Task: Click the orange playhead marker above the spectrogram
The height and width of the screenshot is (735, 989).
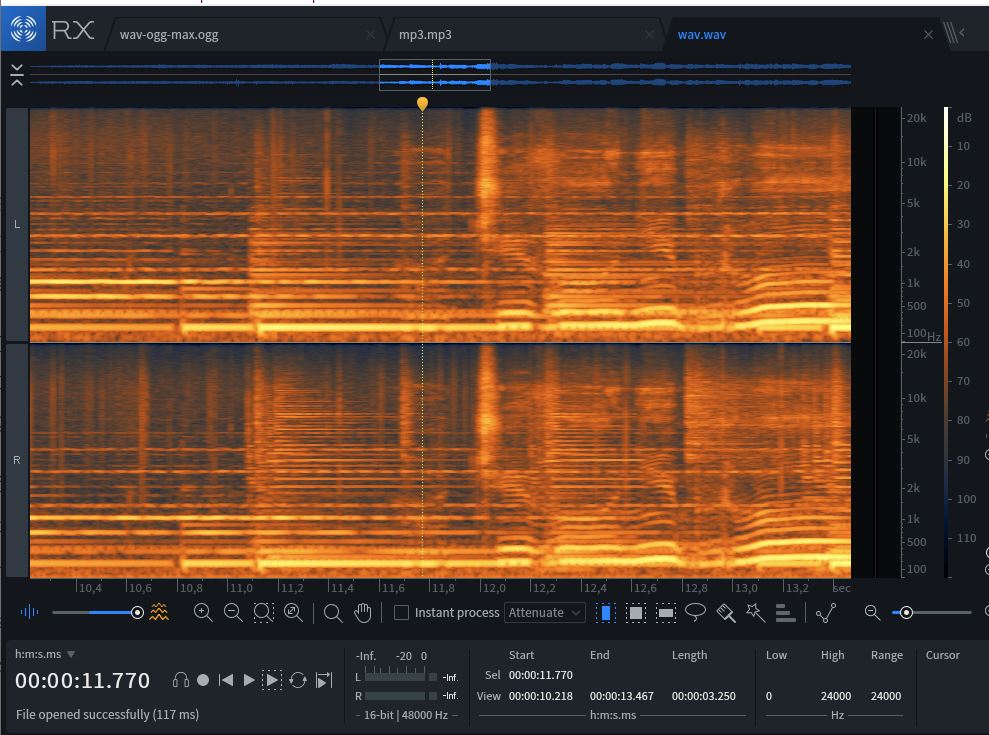Action: tap(422, 103)
